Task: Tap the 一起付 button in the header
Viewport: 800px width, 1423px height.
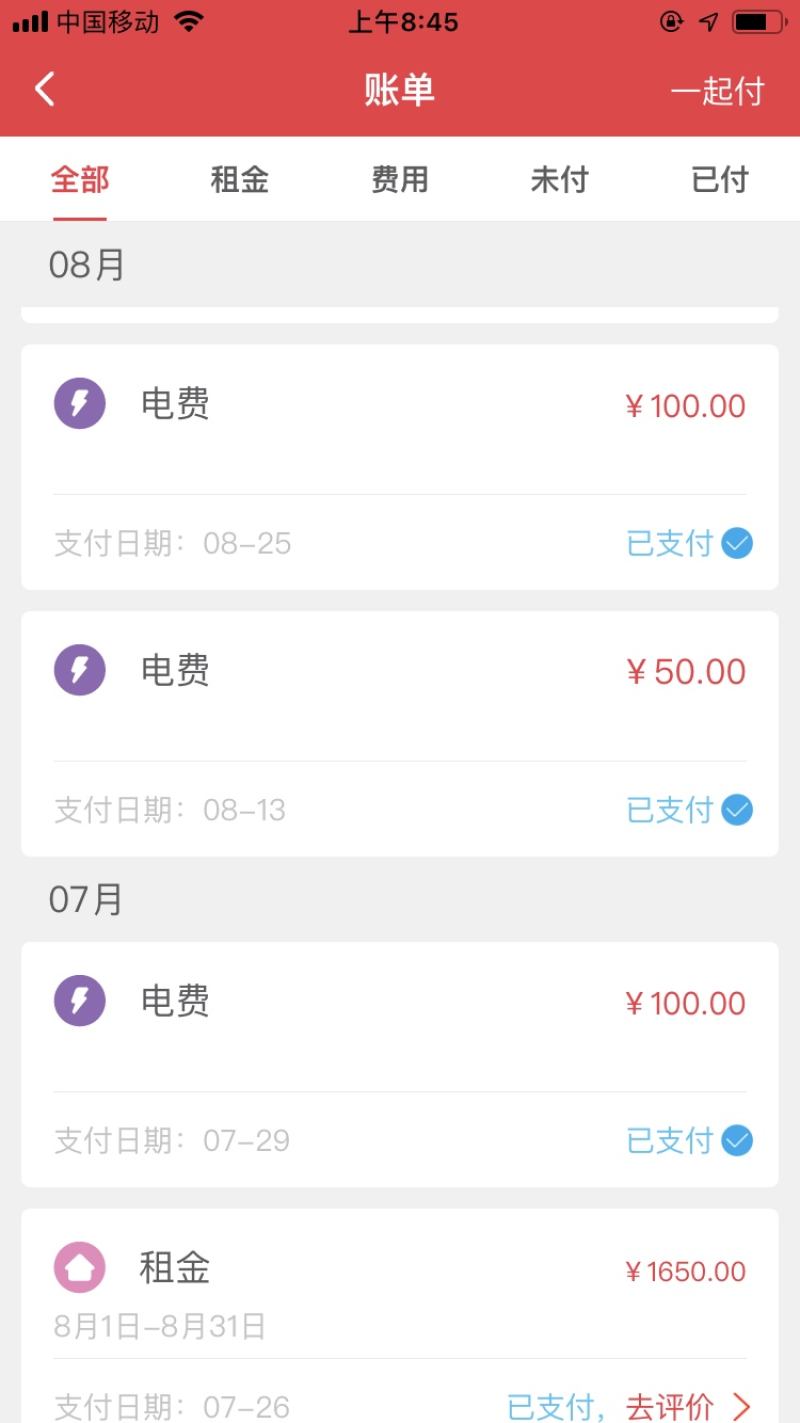Action: click(717, 91)
